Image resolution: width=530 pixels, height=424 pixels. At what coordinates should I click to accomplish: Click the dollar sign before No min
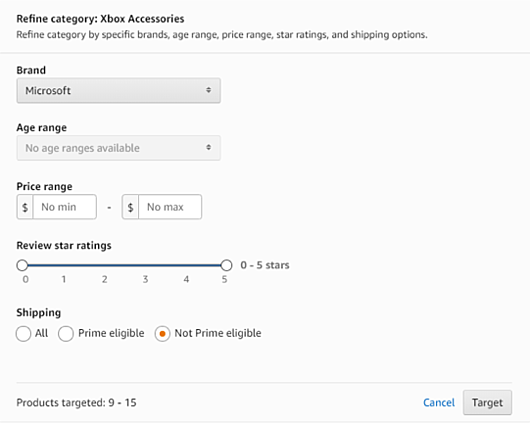click(25, 207)
